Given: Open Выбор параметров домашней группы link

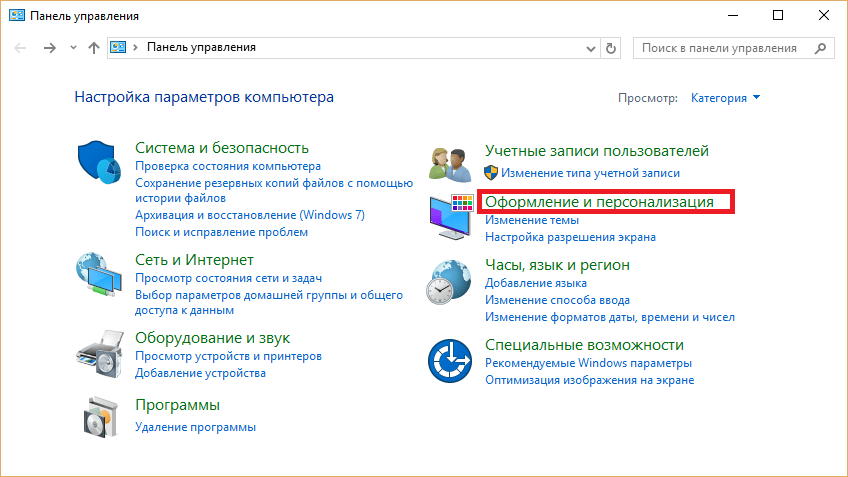Looking at the screenshot, I should pos(269,302).
